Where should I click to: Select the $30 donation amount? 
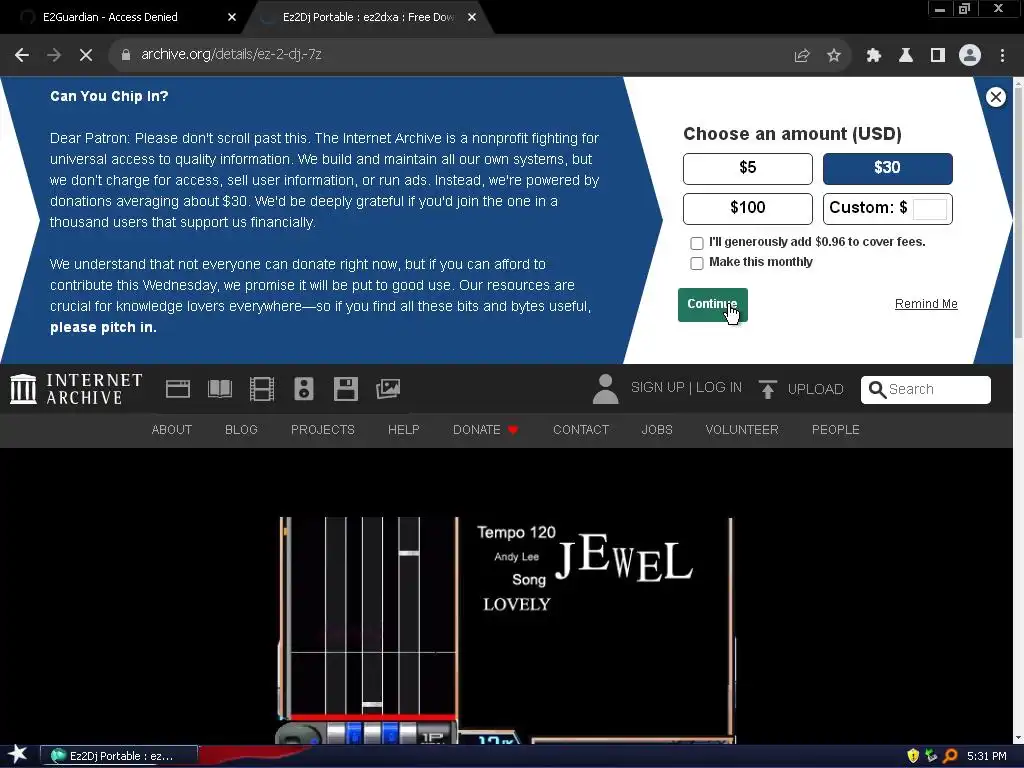click(x=888, y=169)
